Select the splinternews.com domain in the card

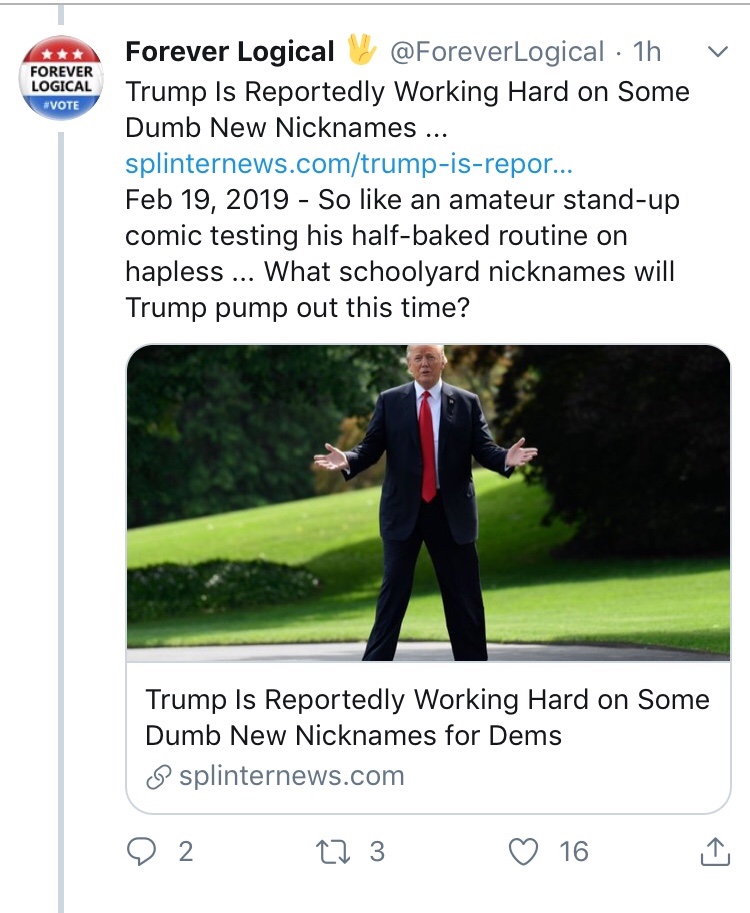tap(291, 776)
